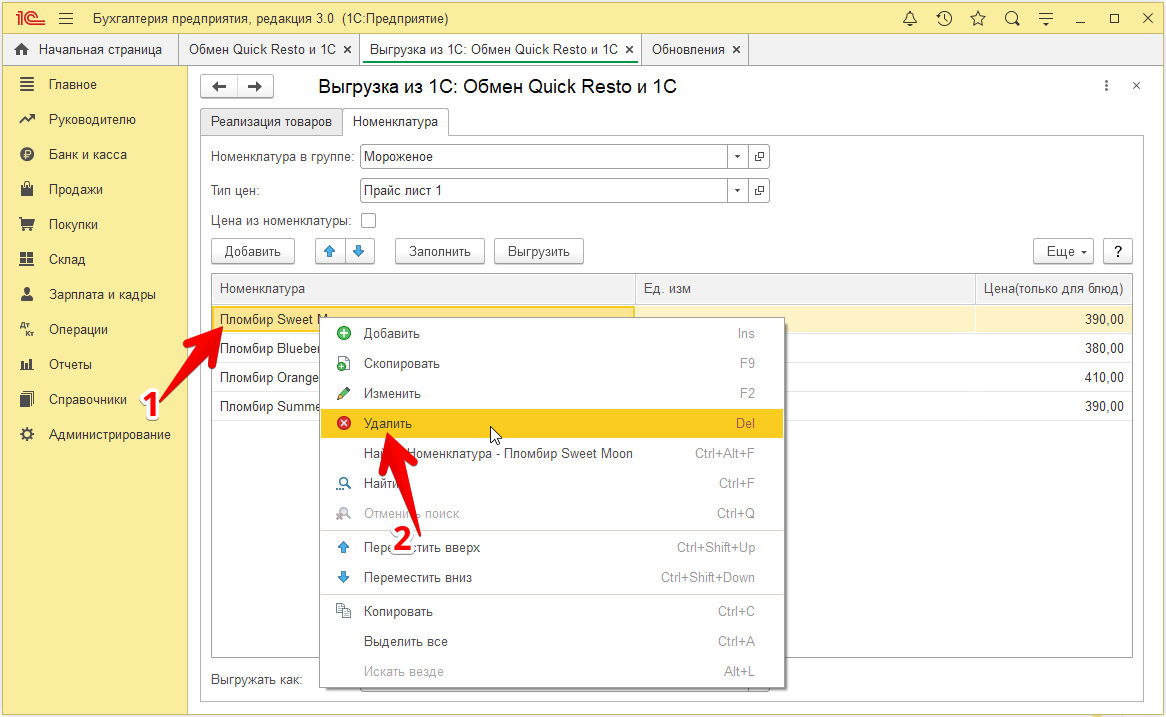Viewport: 1166px width, 717px height.
Task: Click the Выгрузить button
Action: click(538, 251)
